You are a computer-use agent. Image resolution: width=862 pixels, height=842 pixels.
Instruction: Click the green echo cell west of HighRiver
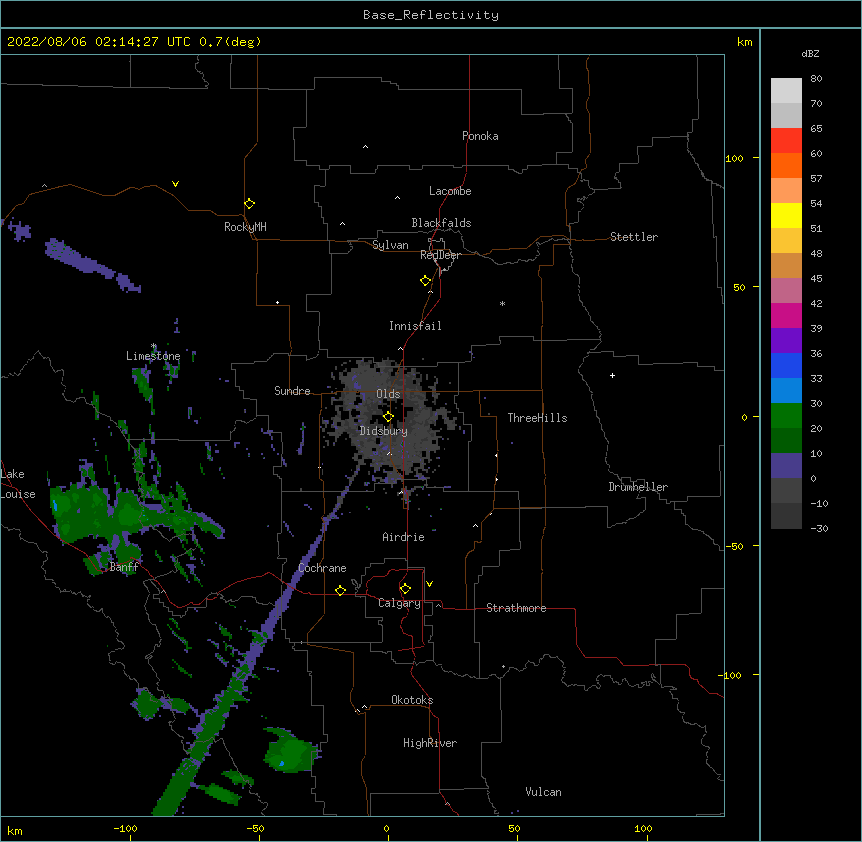(290, 751)
